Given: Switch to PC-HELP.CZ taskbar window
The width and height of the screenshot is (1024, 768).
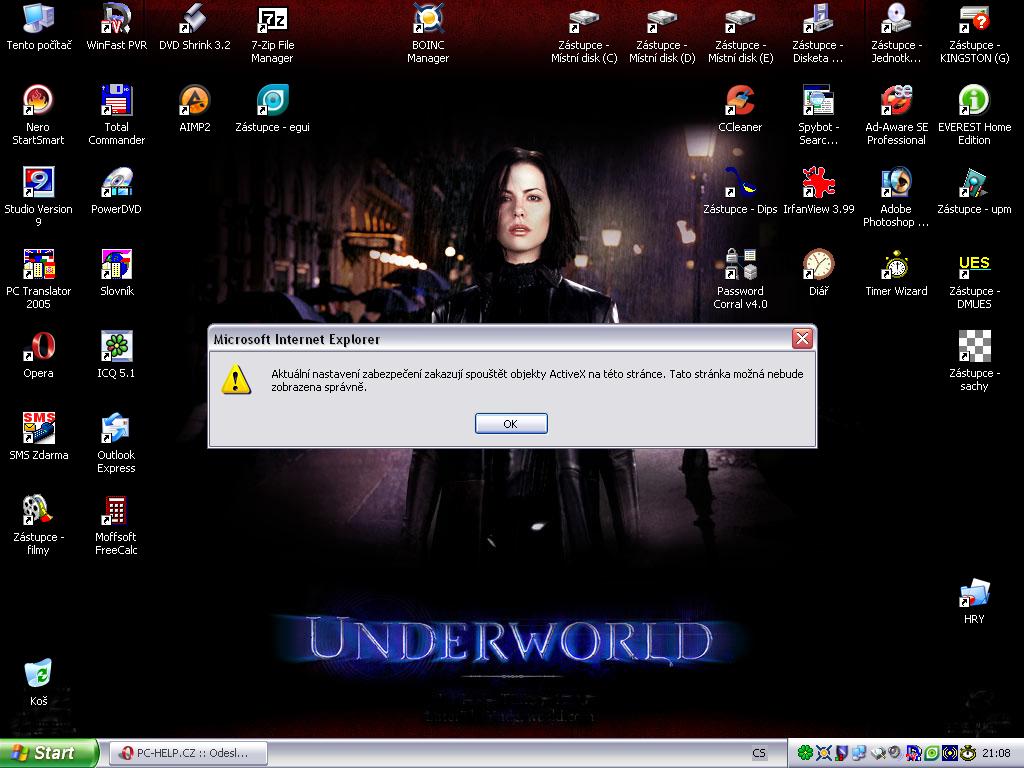Looking at the screenshot, I should [x=188, y=753].
